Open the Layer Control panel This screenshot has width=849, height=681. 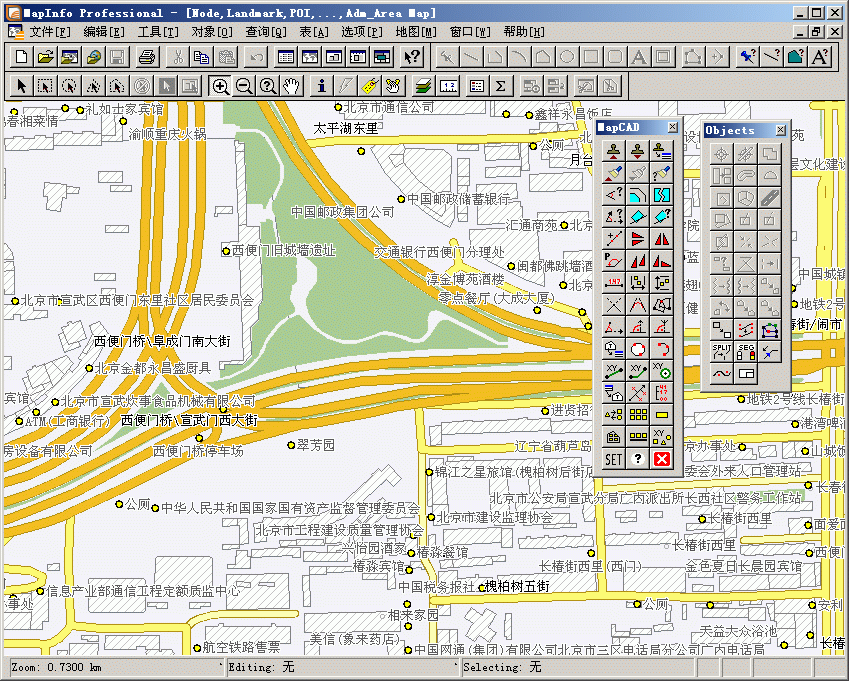pyautogui.click(x=423, y=85)
